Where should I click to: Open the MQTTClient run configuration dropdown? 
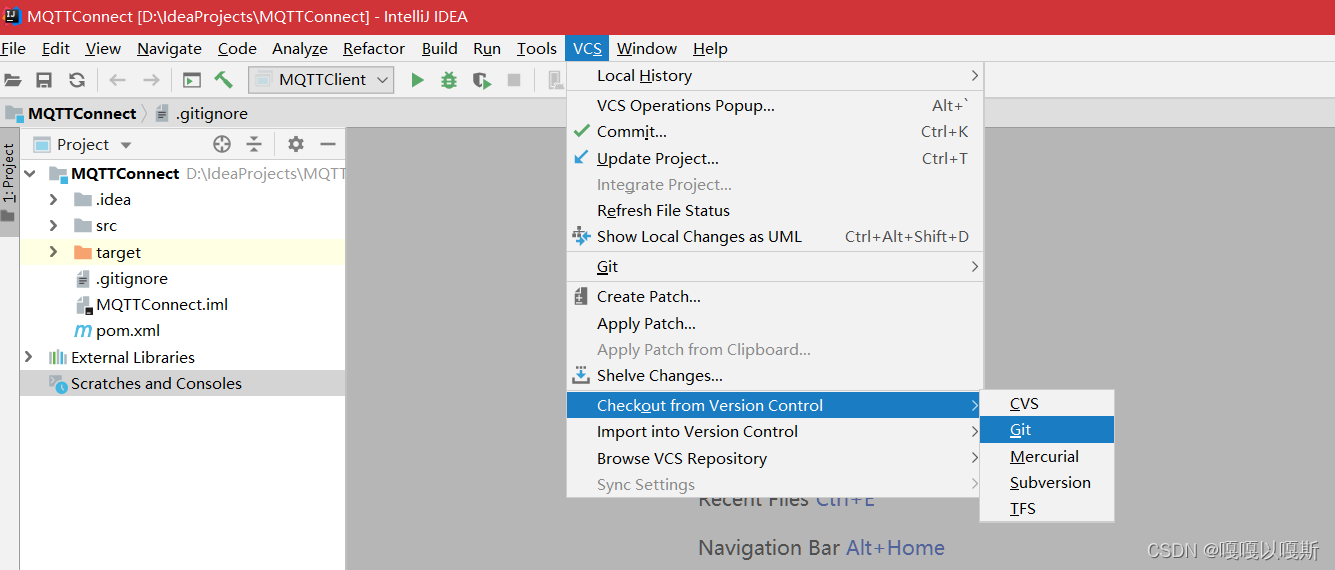point(321,80)
